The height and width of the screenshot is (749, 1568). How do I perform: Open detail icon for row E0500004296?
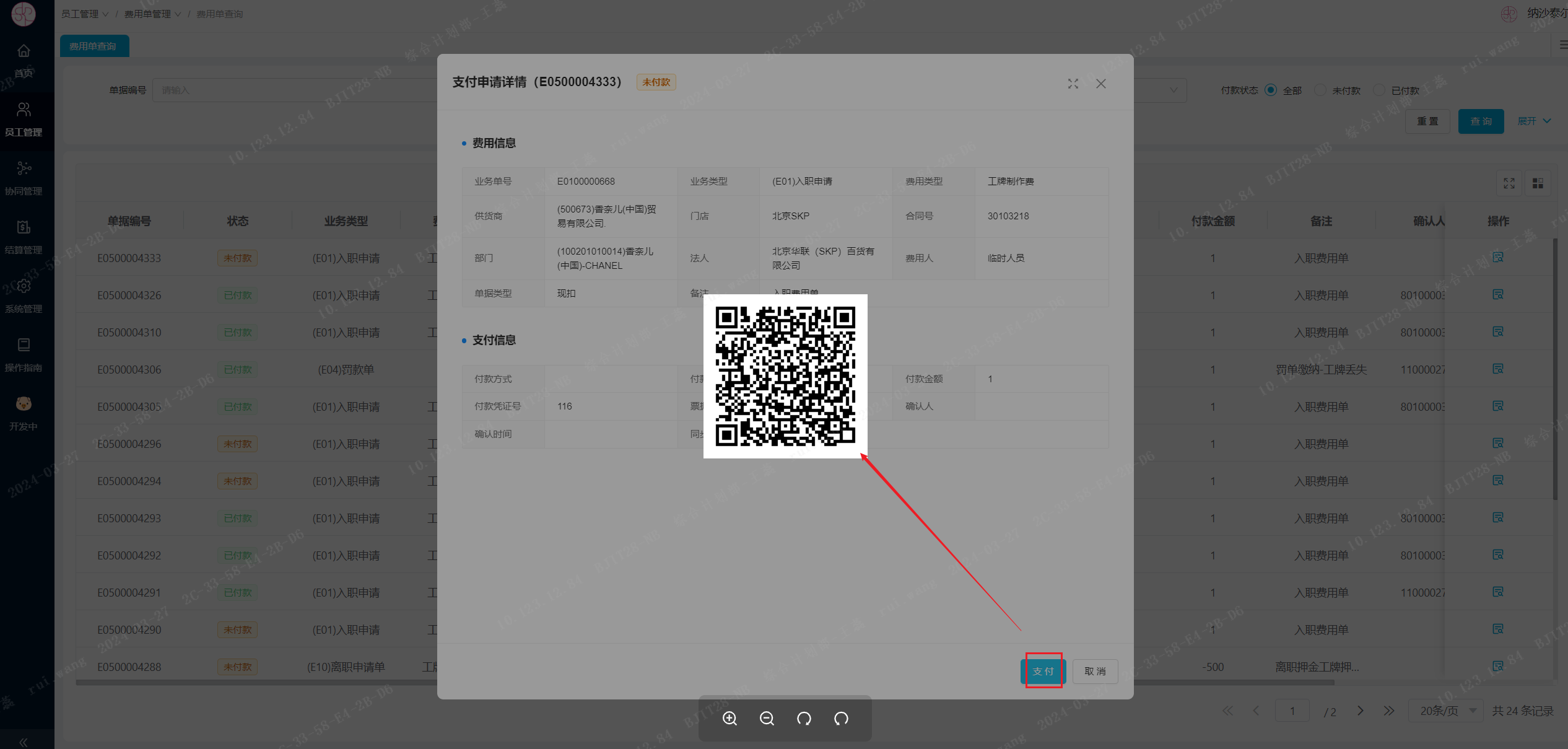(1498, 443)
